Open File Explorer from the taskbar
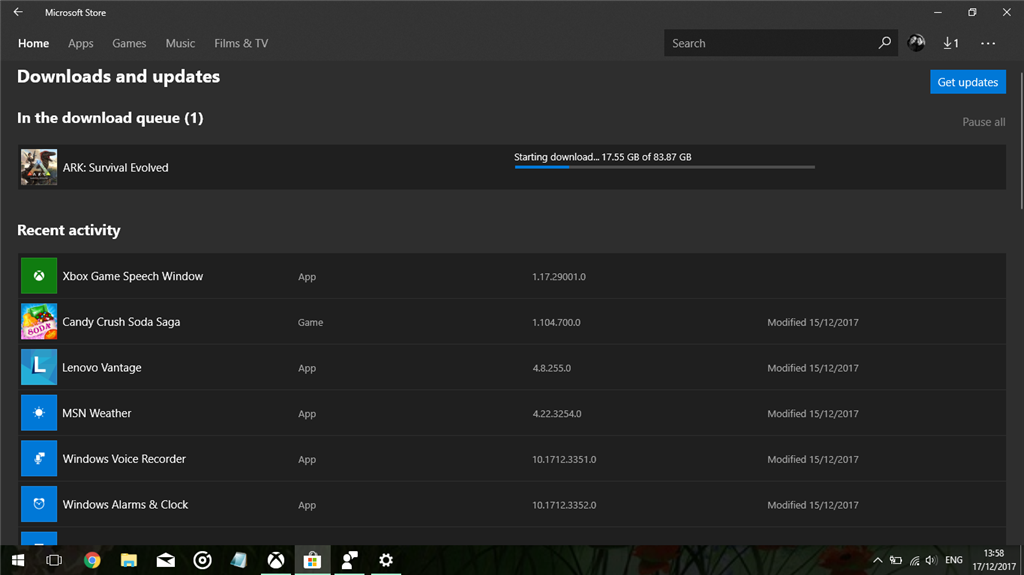 click(x=129, y=561)
